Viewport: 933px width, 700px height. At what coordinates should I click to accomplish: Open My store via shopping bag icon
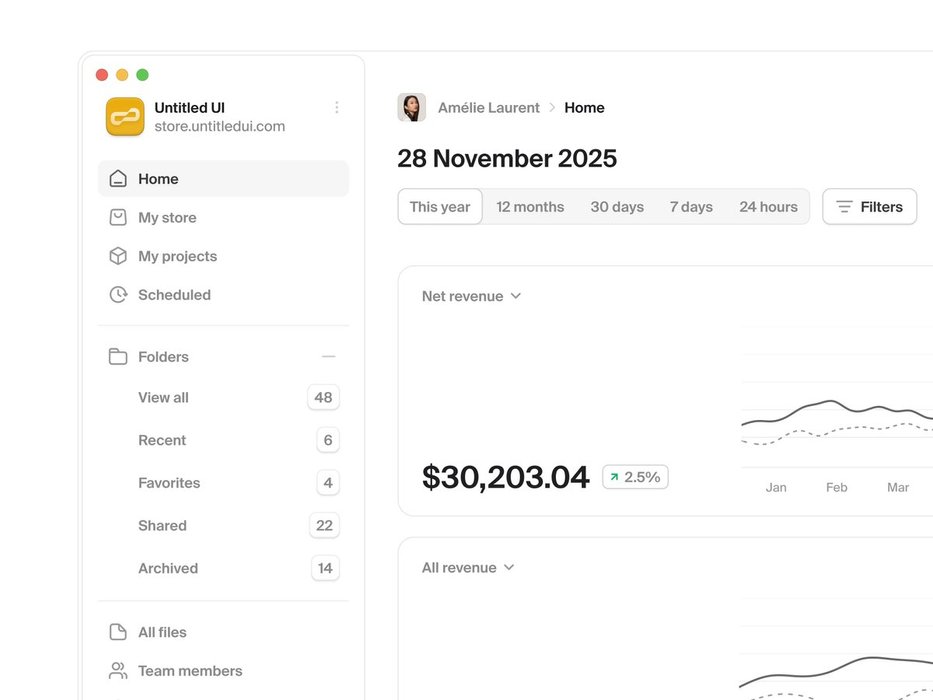118,217
